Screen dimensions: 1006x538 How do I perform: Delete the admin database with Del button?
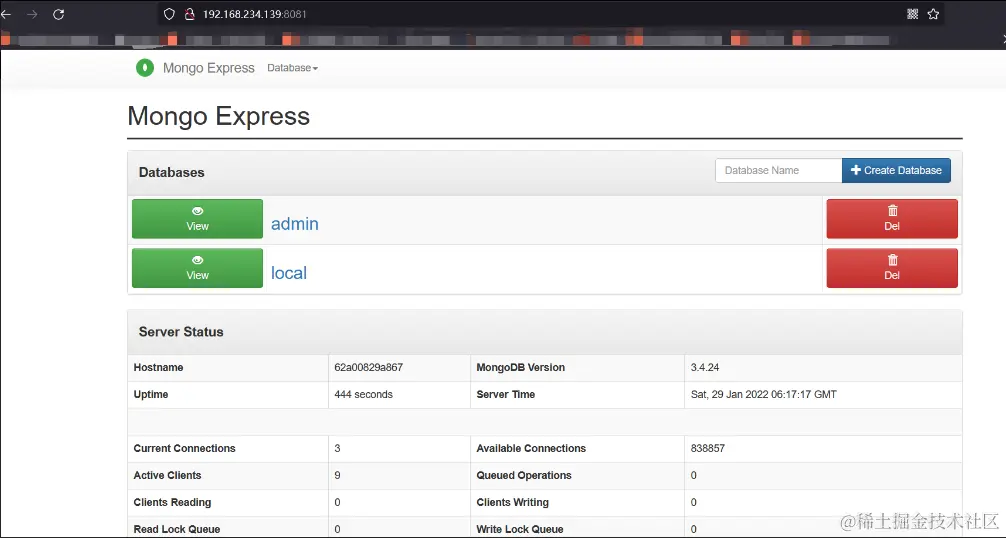pyautogui.click(x=892, y=219)
